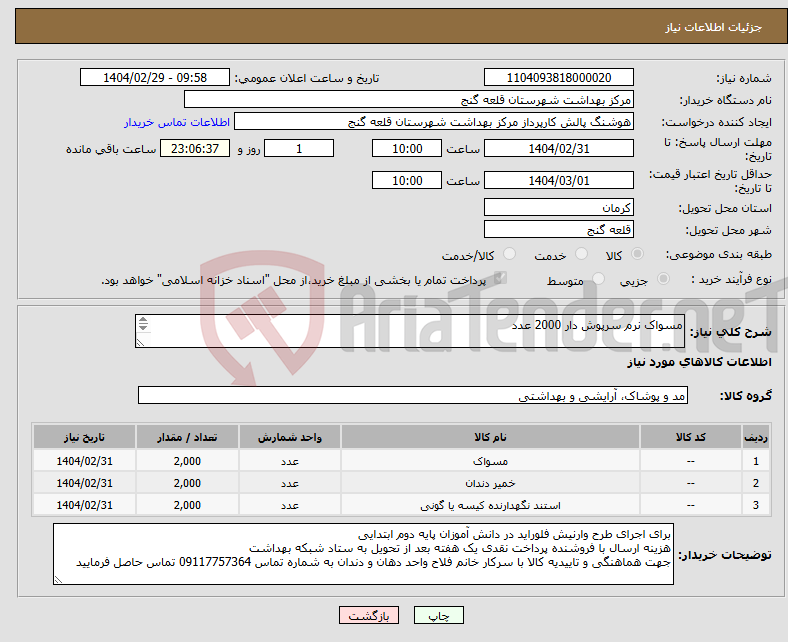Image resolution: width=788 pixels, height=642 pixels.
Task: Click the delivery city field قلعه گنج
Action: [558, 229]
